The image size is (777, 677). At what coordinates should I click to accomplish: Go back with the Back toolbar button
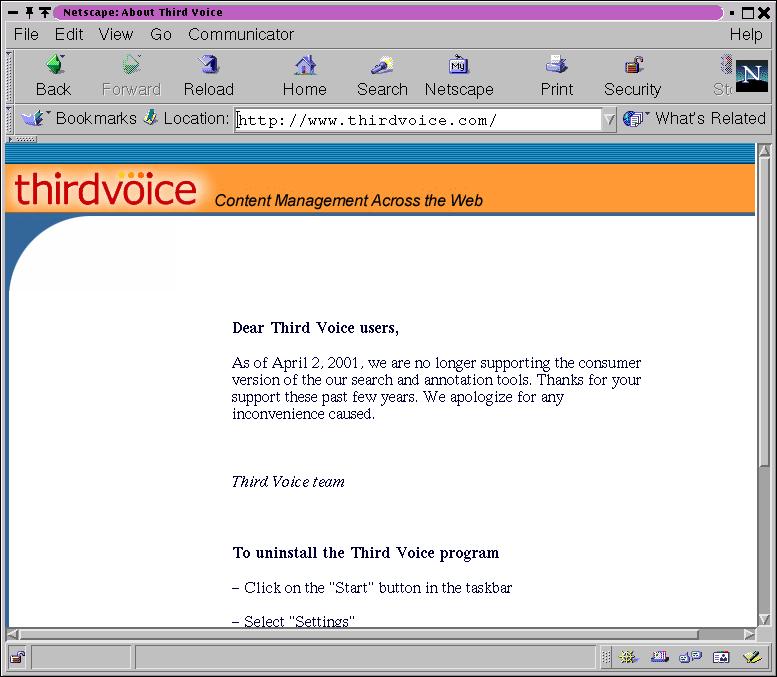click(x=54, y=76)
